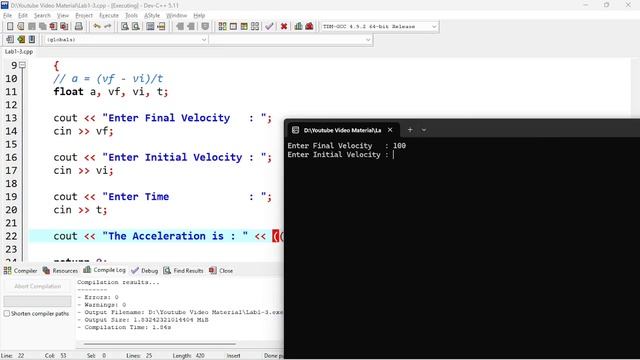Click the Save All toolbar icon
The image size is (640, 360).
coord(42,26)
